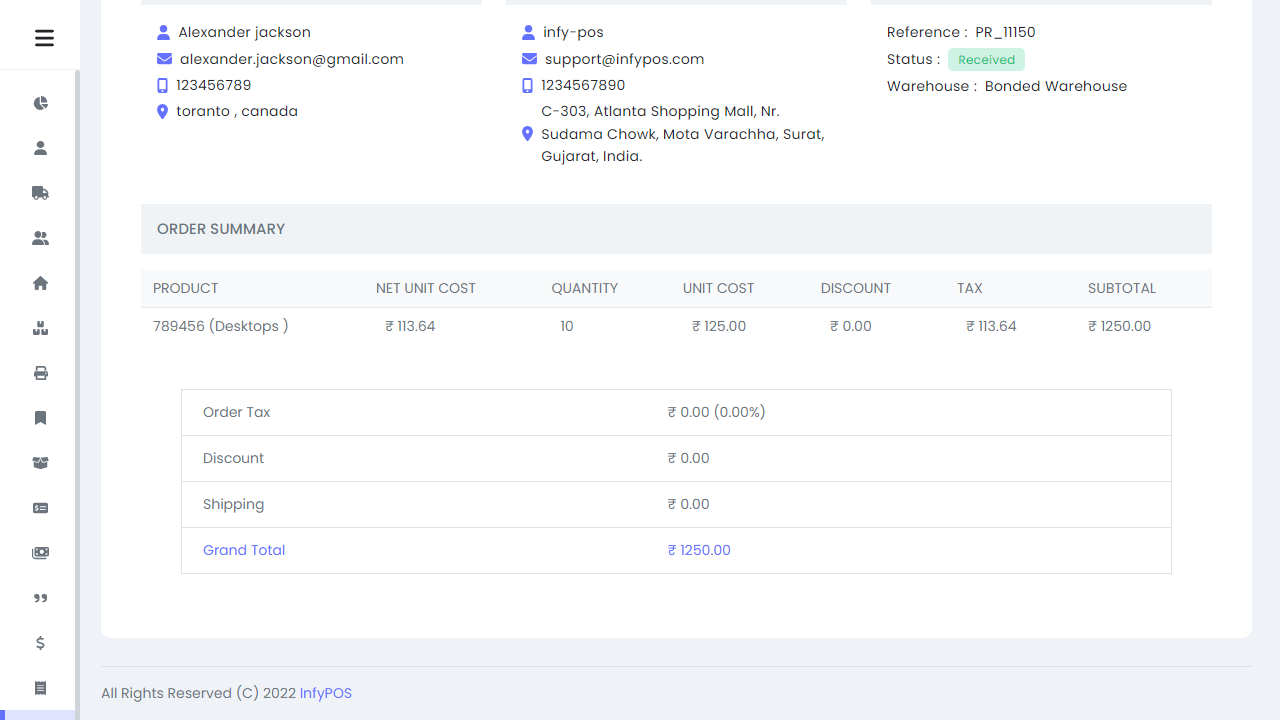Open the InfyPOS link in the footer

tap(325, 693)
